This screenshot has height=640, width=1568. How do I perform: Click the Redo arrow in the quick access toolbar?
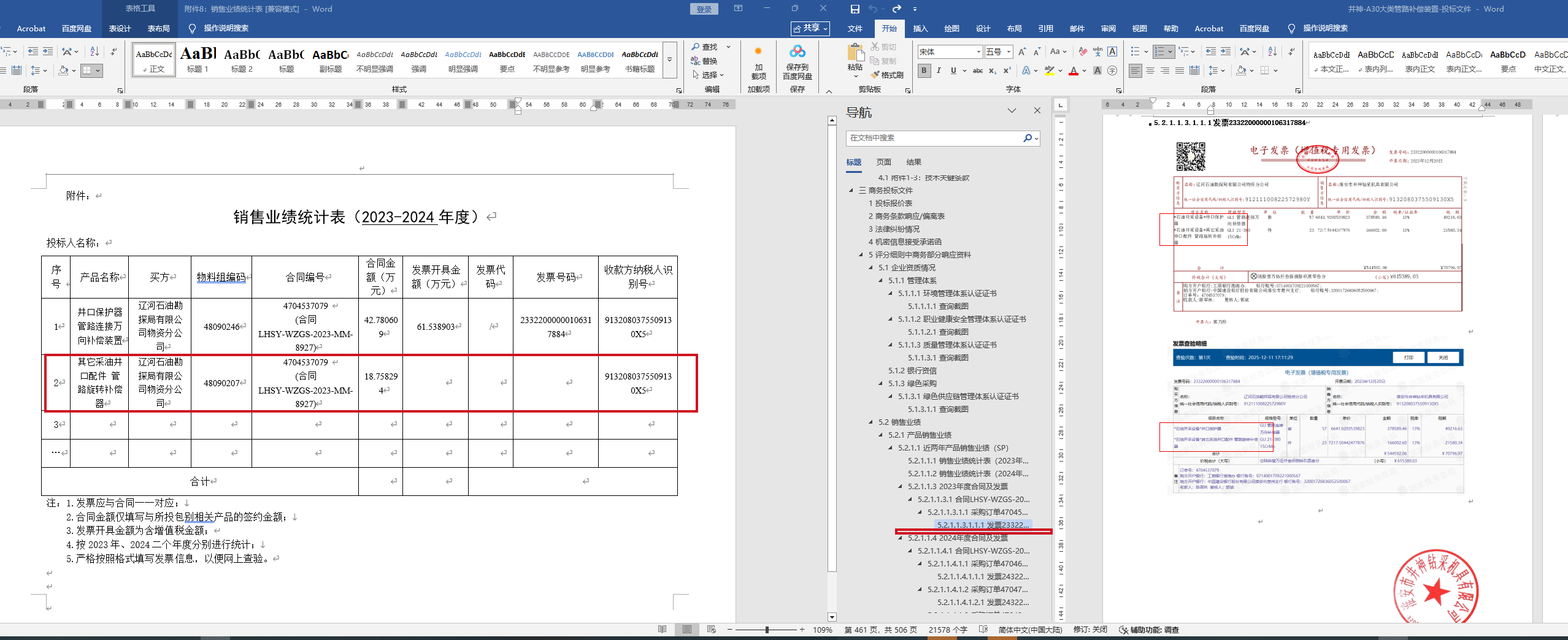896,9
